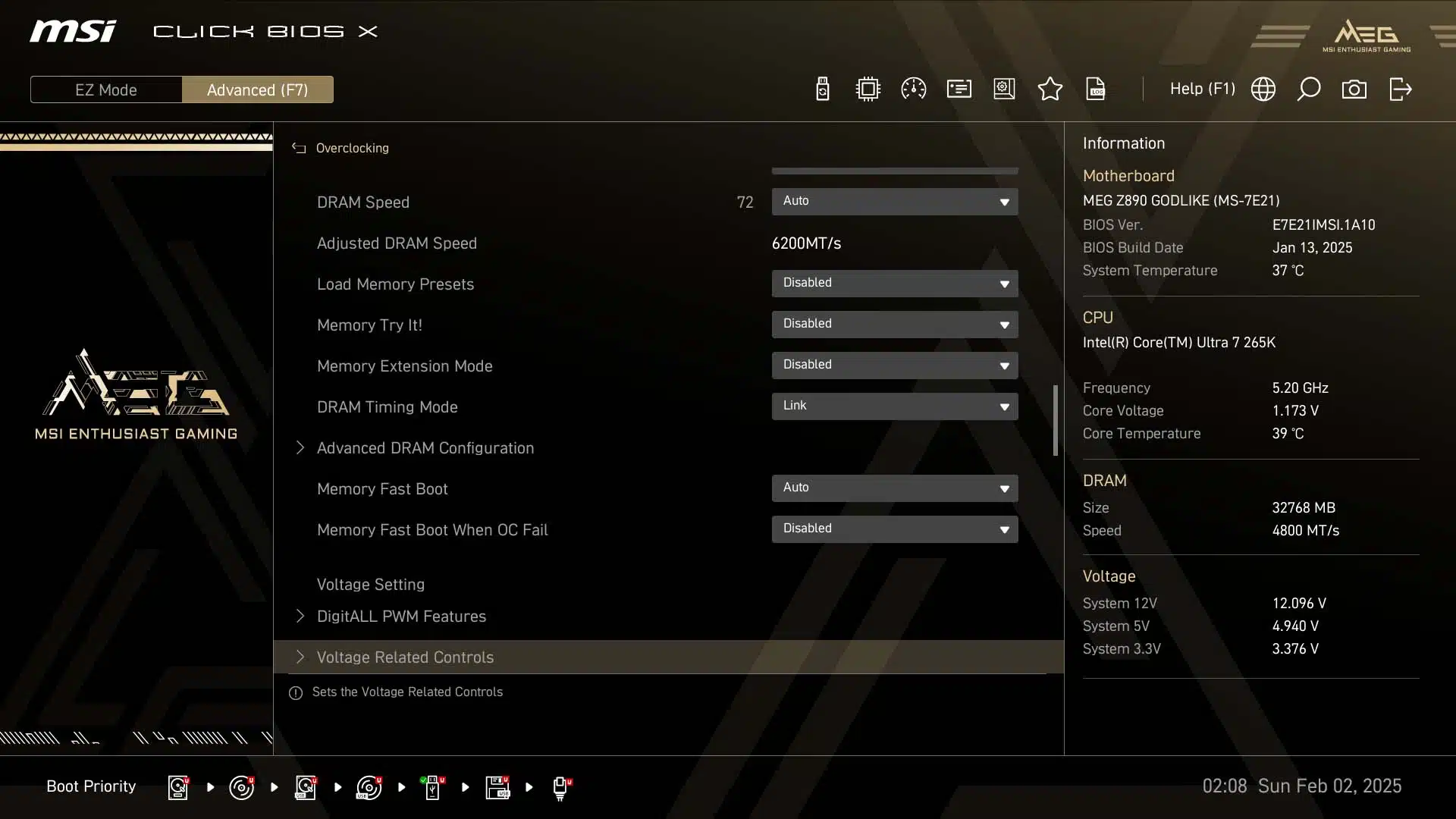Open language selection globe icon
Viewport: 1456px width, 819px height.
point(1263,89)
